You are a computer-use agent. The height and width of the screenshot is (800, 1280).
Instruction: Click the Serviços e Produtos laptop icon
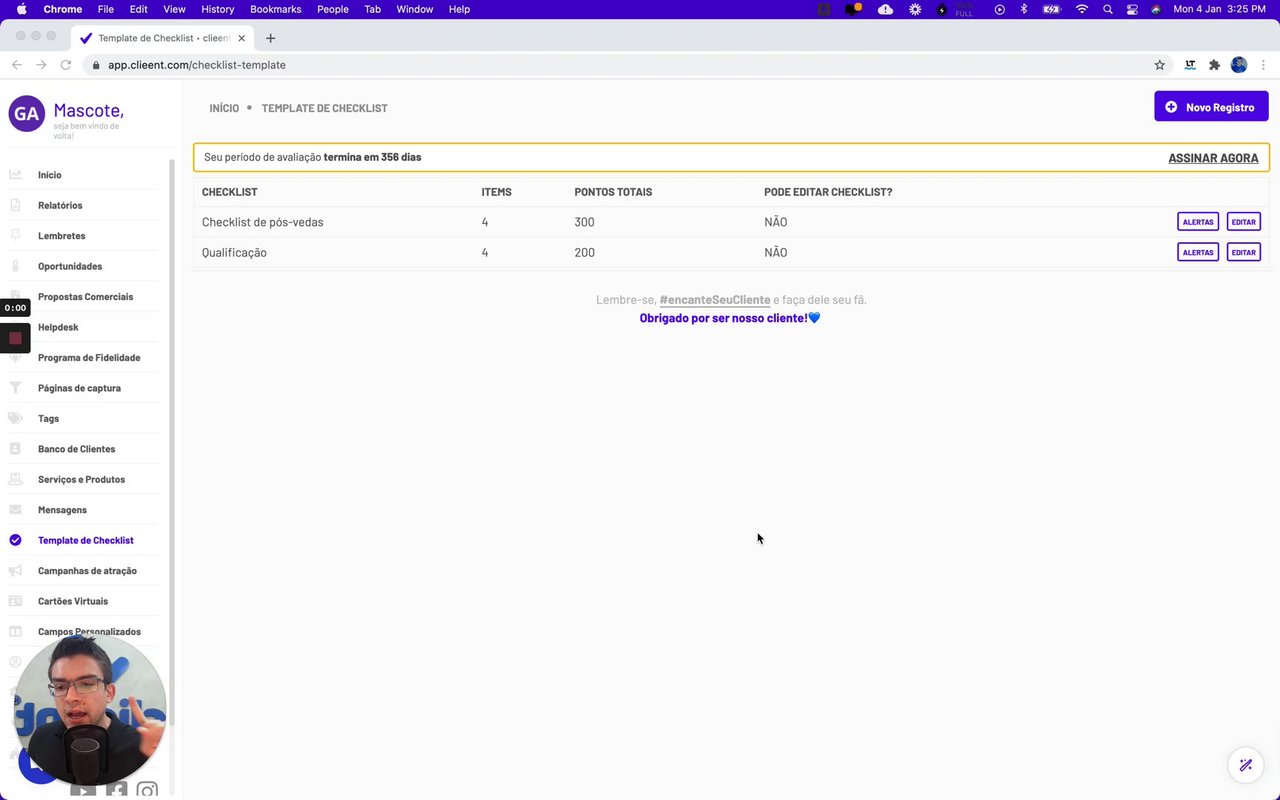(x=15, y=479)
